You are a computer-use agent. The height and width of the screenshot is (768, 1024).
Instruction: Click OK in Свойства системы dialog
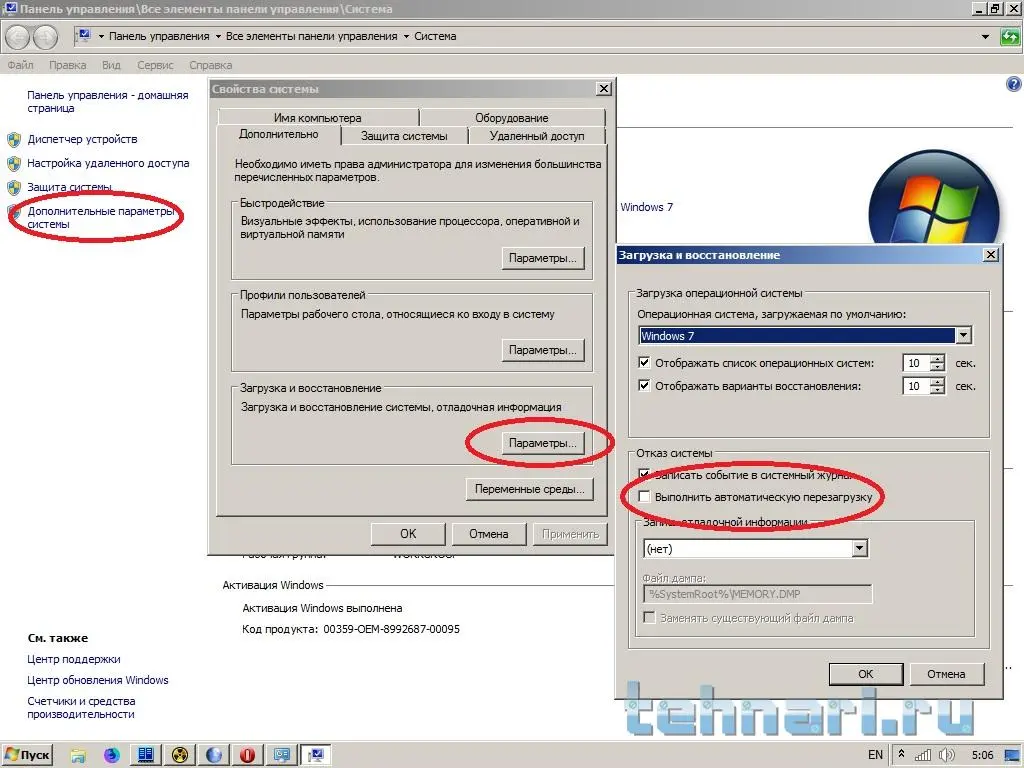(408, 534)
